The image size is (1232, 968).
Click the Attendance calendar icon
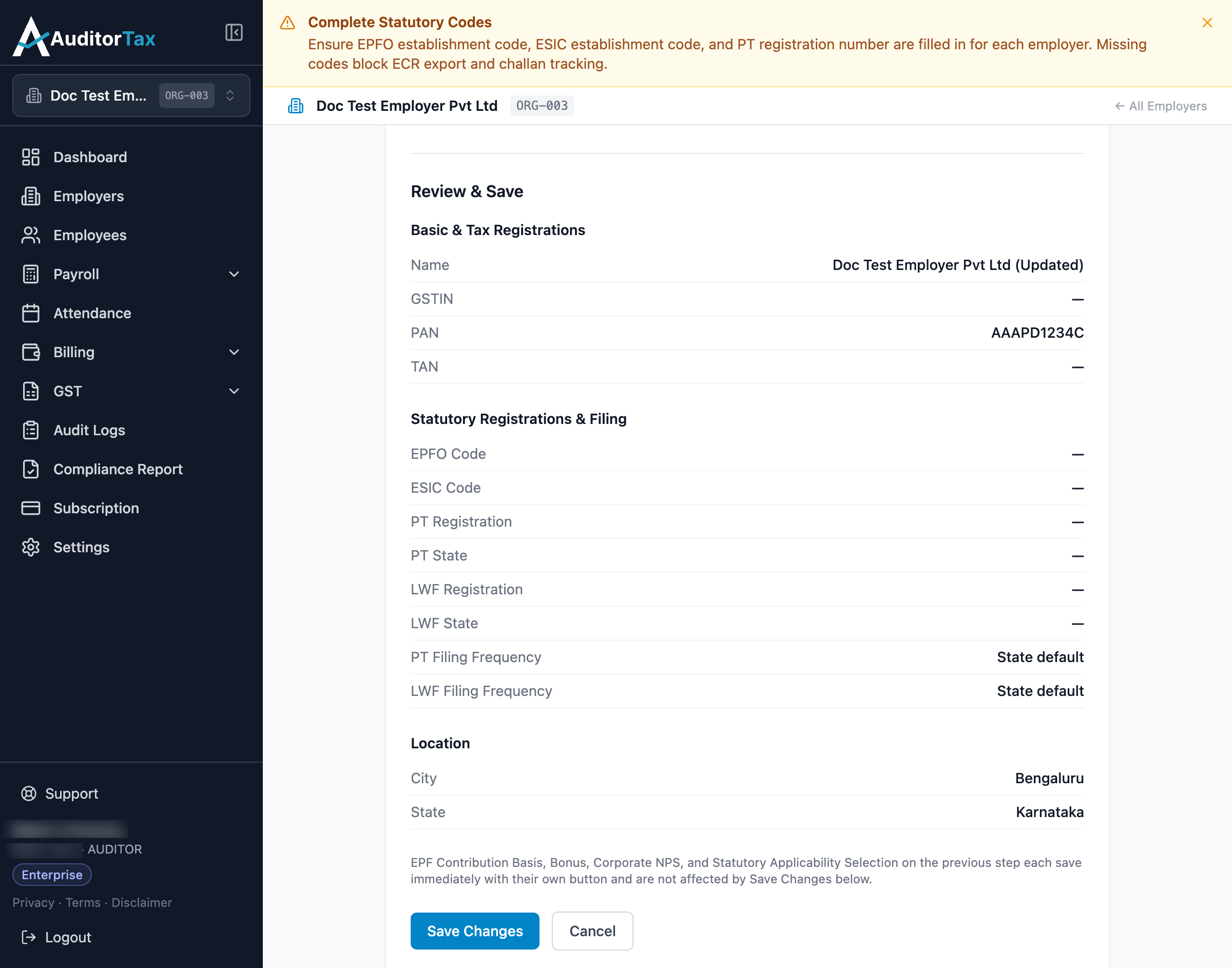coord(31,313)
